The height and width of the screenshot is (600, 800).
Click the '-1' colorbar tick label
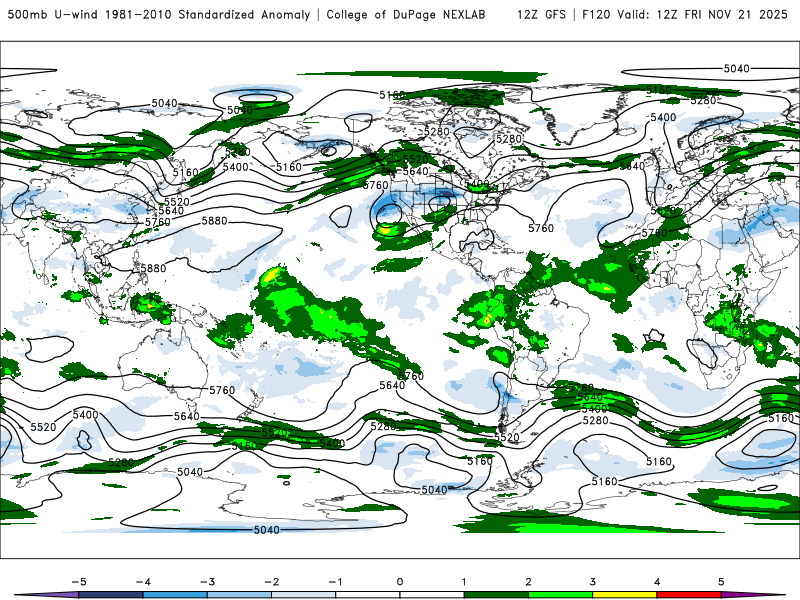pyautogui.click(x=336, y=582)
